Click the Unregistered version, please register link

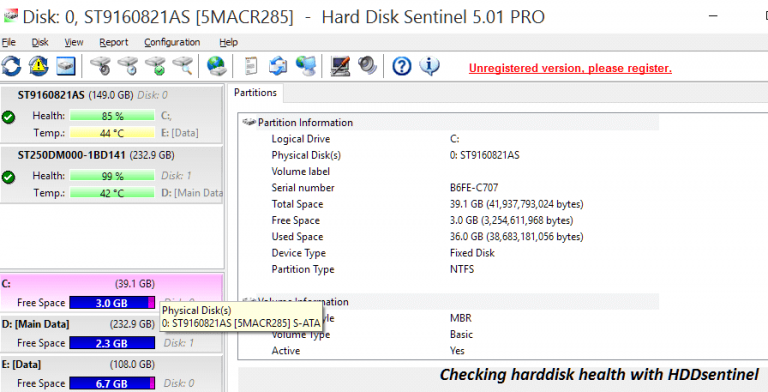(x=570, y=68)
